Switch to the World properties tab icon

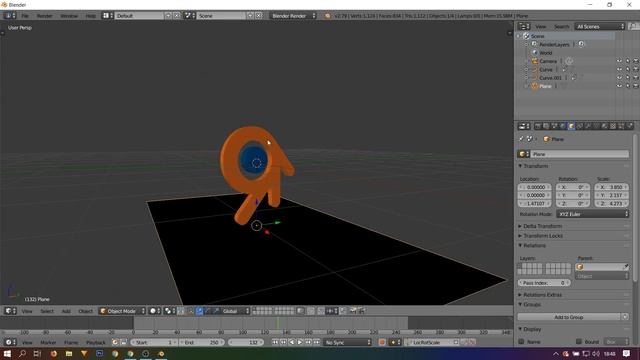pos(563,127)
